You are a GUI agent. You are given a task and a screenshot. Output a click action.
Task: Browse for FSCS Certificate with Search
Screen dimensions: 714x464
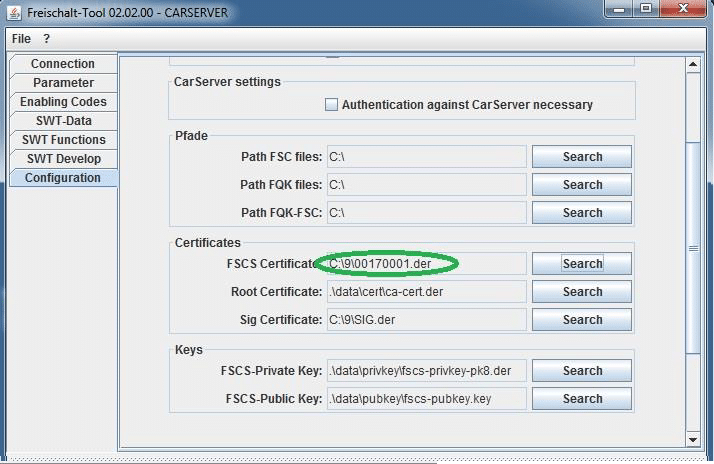click(581, 264)
